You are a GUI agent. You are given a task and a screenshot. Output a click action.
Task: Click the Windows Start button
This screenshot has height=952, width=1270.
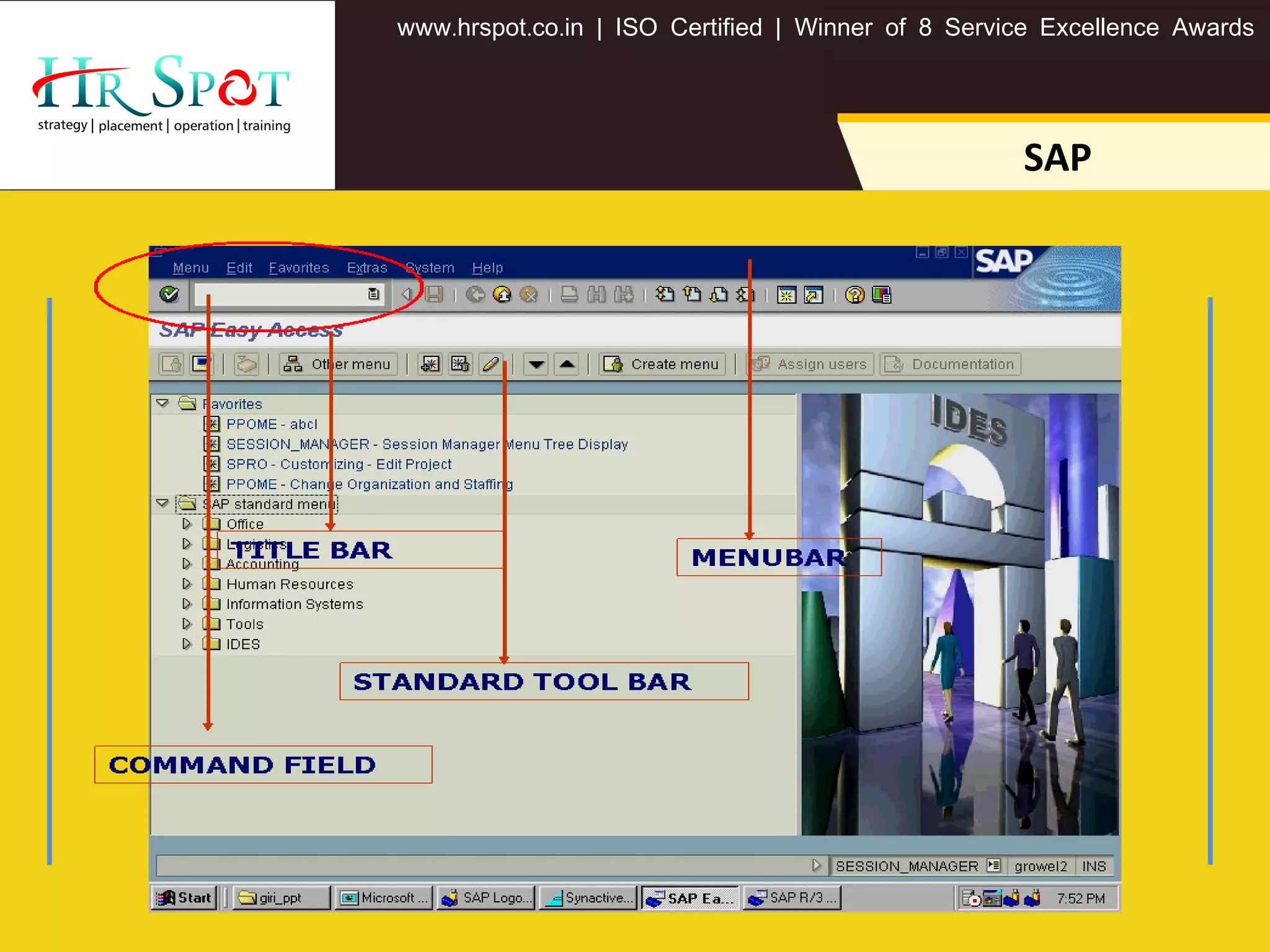click(184, 897)
